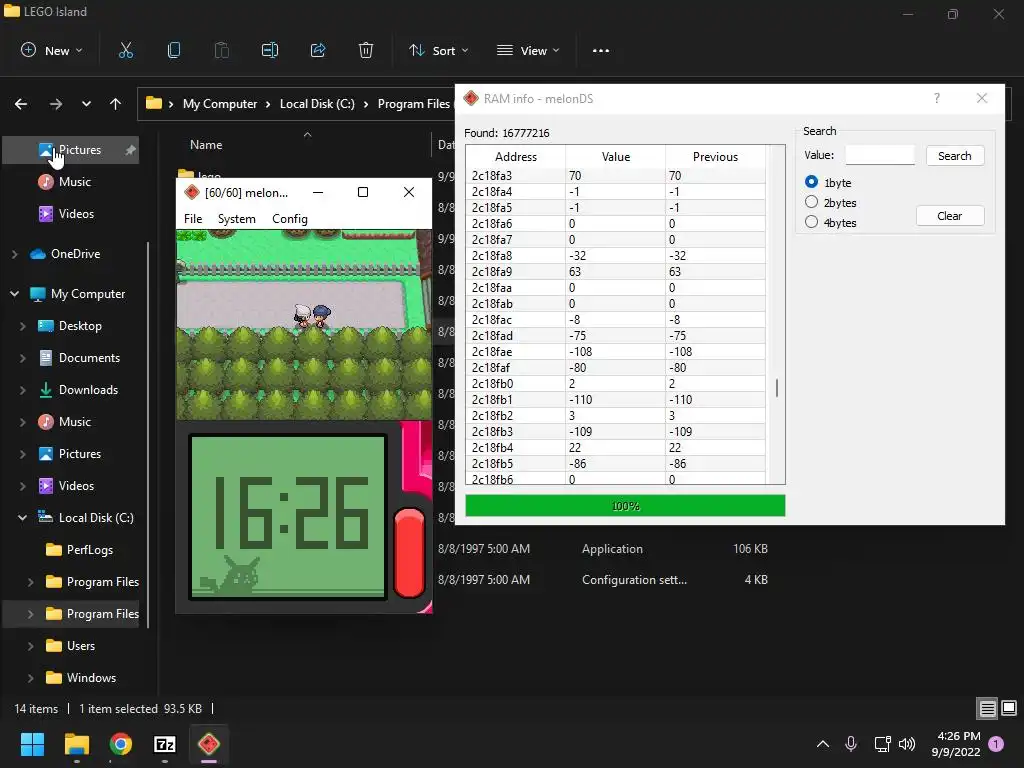This screenshot has width=1024, height=768.
Task: Collapse the Local Disk (C:) node
Action: pyautogui.click(x=22, y=518)
